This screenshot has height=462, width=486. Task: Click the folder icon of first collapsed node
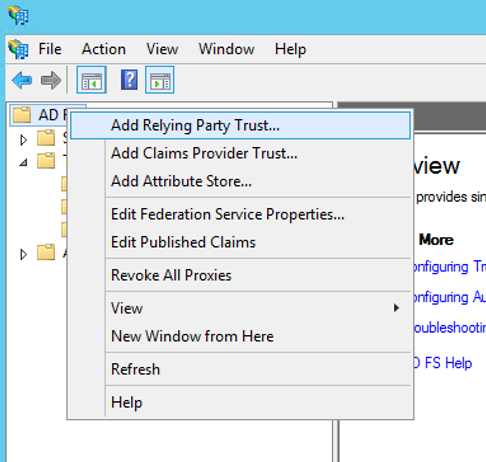(x=46, y=138)
